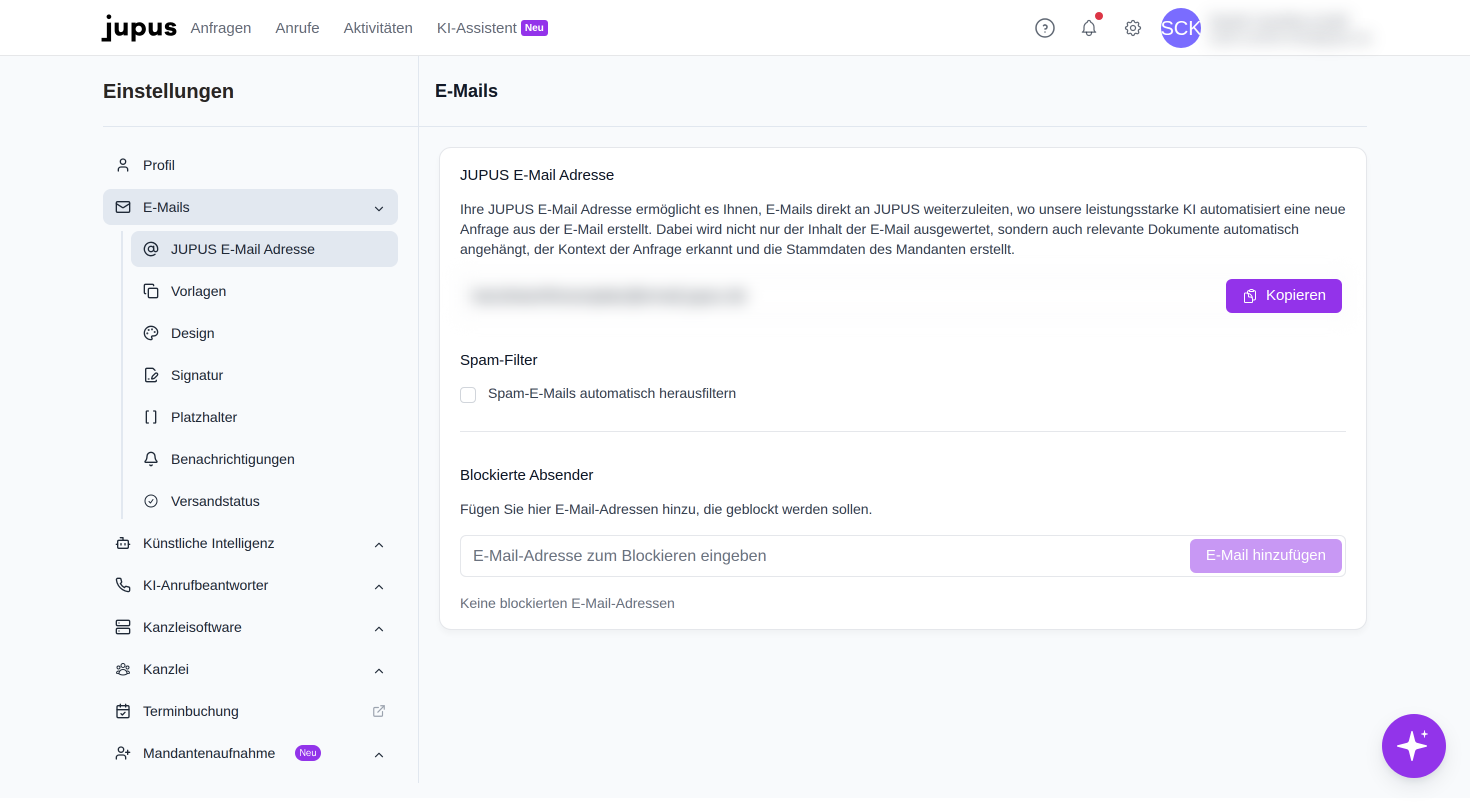Click the blurred JUPUS email address text
Viewport: 1470px width, 802px height.
click(608, 296)
